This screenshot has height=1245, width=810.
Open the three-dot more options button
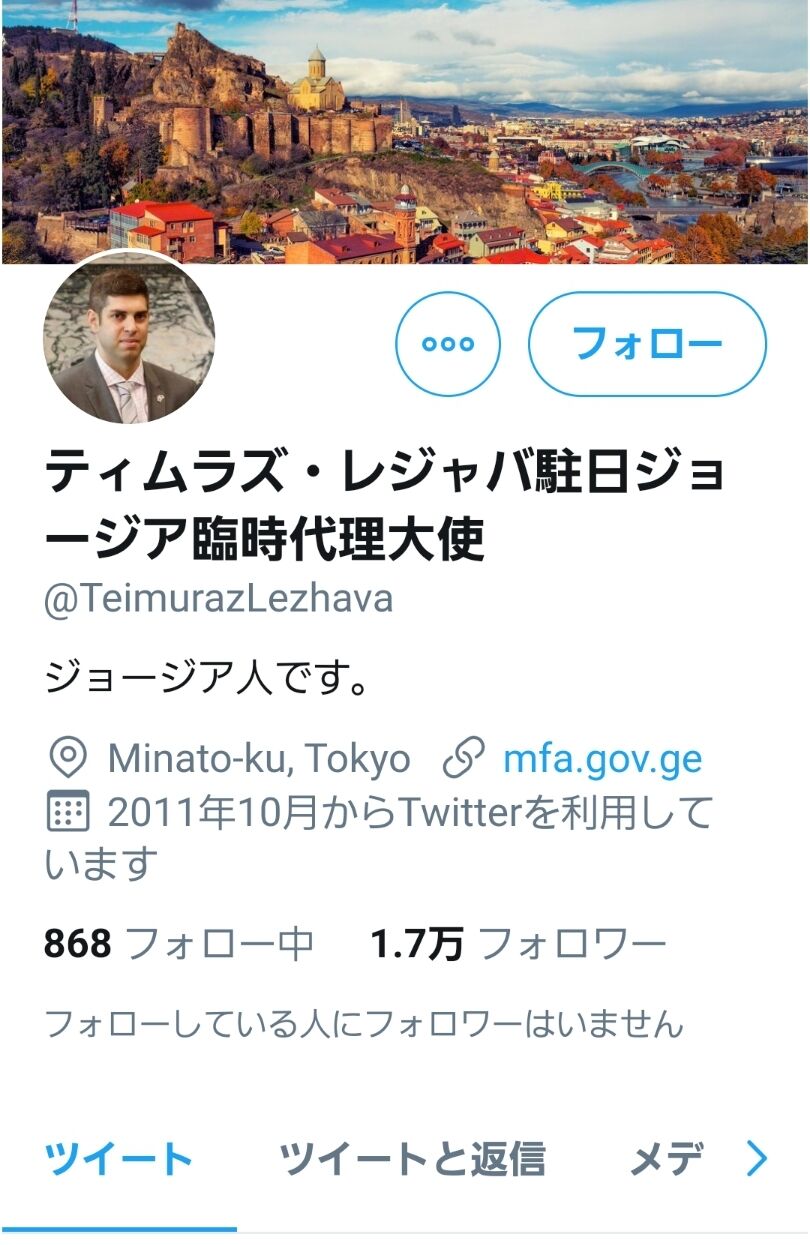448,344
